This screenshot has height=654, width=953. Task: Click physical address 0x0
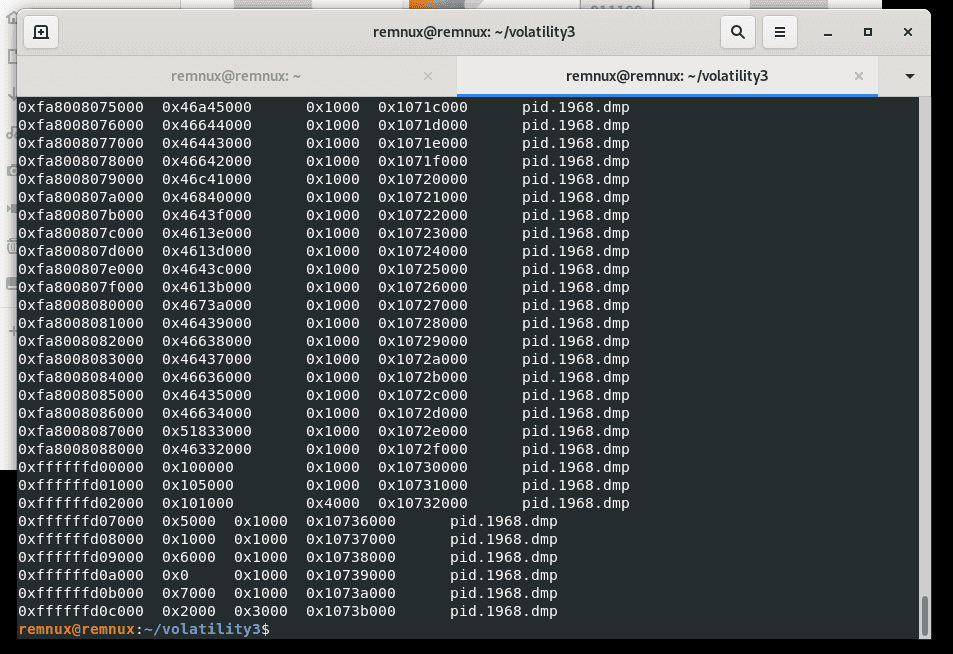point(175,576)
